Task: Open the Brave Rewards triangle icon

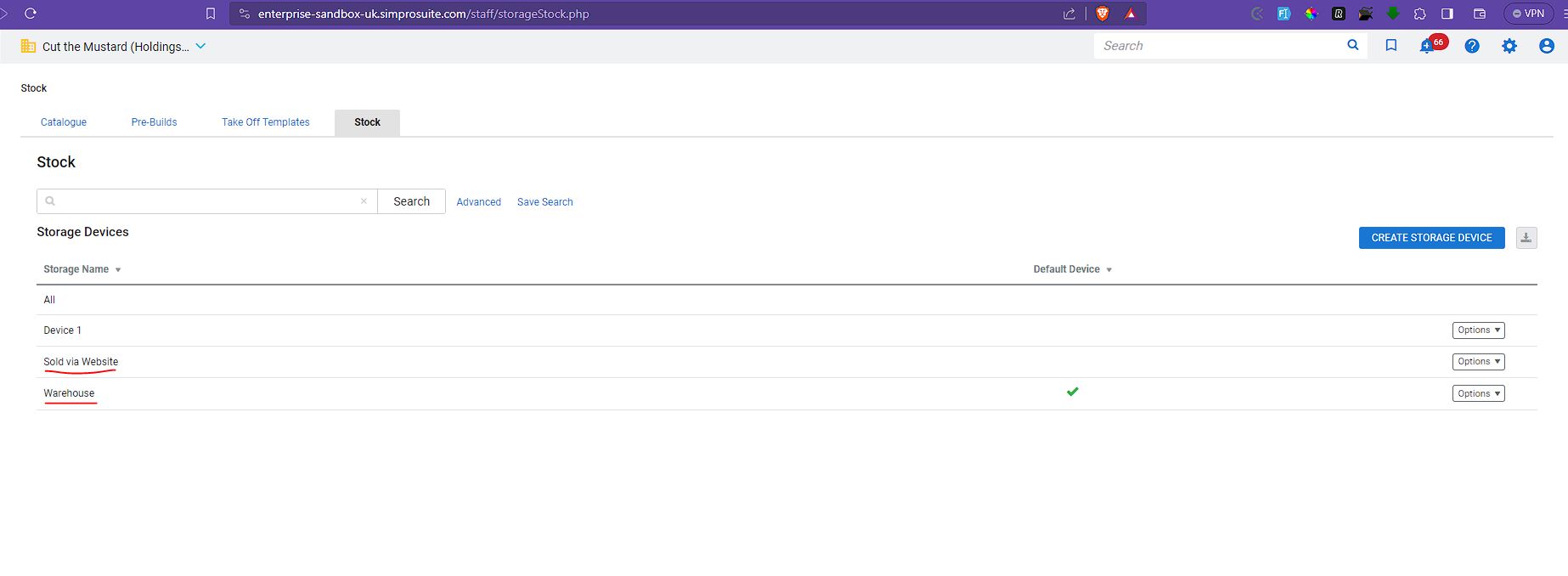Action: 1131,14
